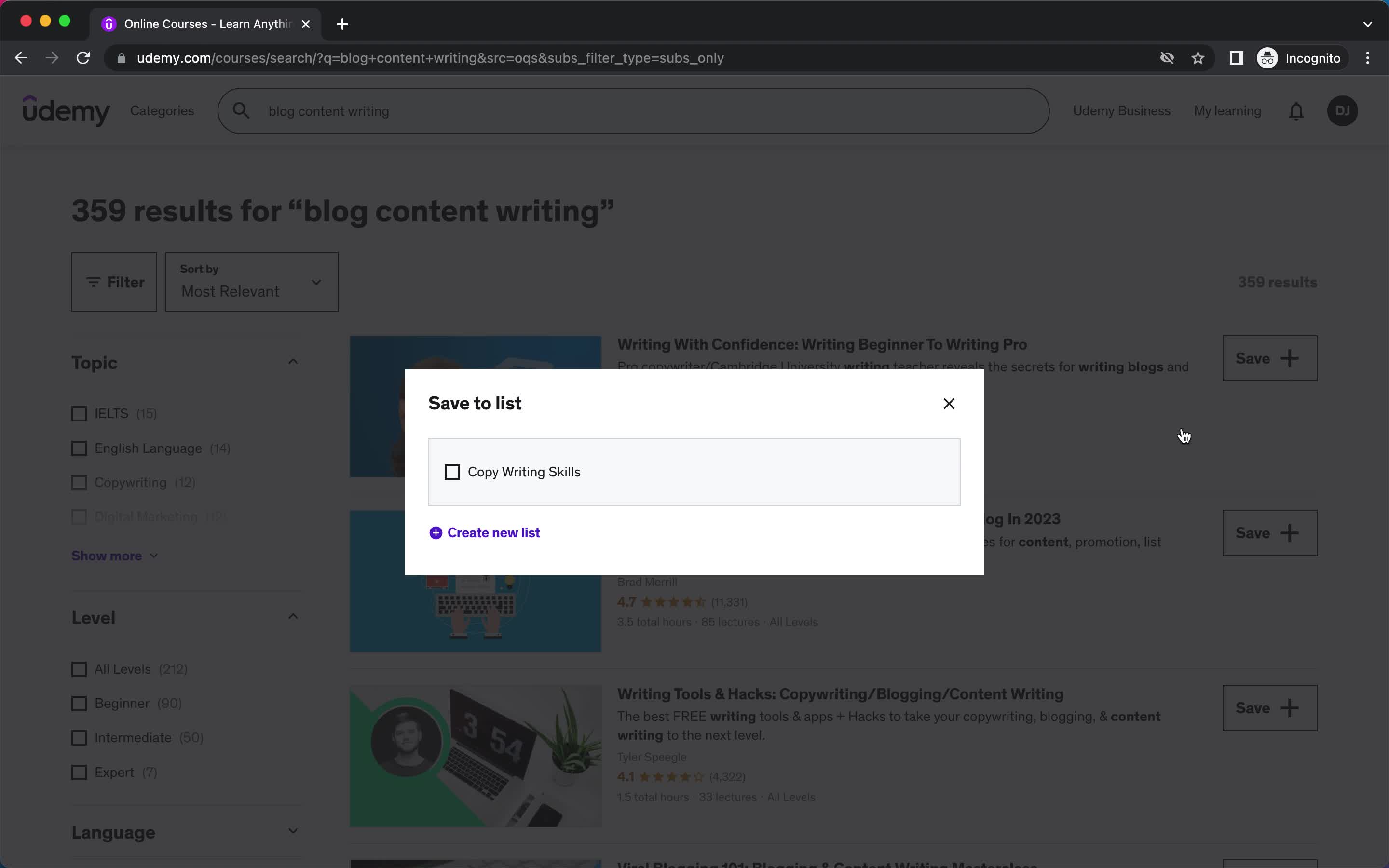Enable the IELTS topic filter checkbox

79,413
